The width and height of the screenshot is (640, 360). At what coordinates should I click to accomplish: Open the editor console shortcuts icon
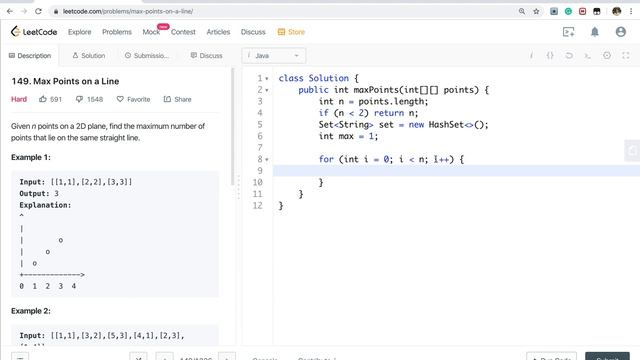(588, 56)
